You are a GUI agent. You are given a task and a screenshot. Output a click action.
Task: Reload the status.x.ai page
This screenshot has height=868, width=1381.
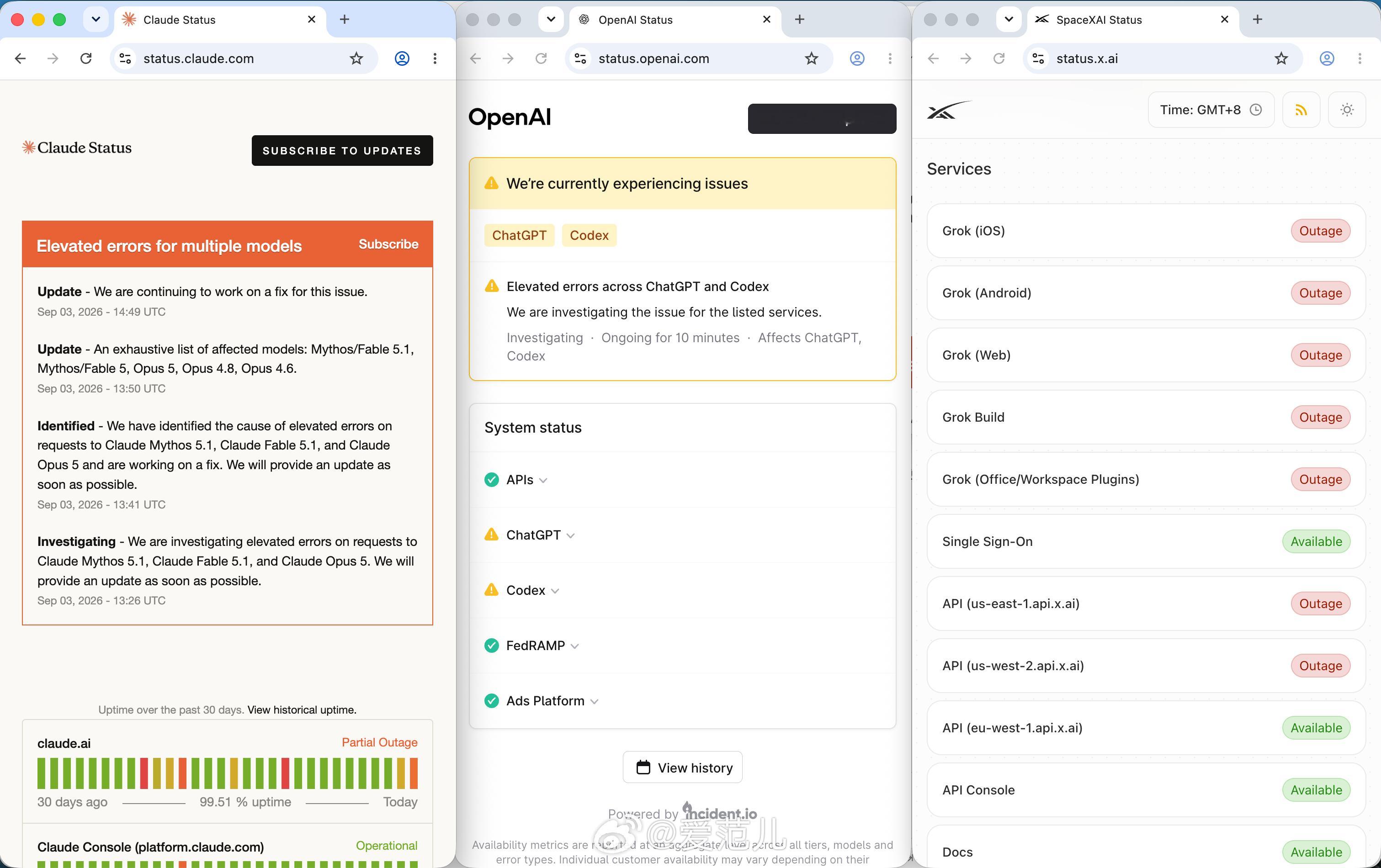coord(999,58)
